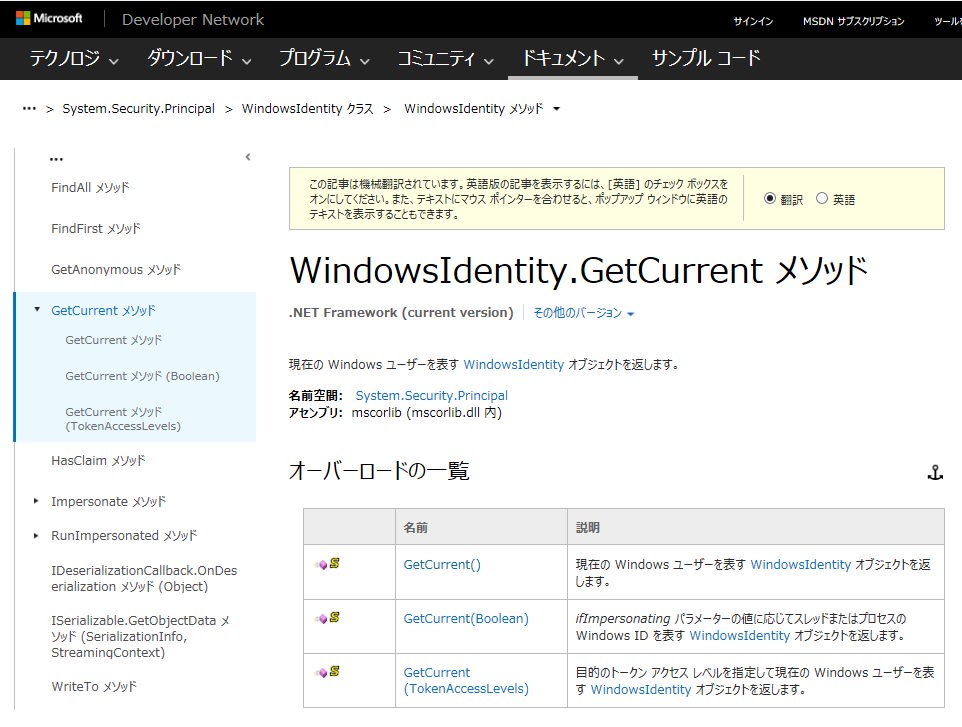The height and width of the screenshot is (727, 962).
Task: Open the その他のバージョン version dropdown
Action: [x=583, y=313]
